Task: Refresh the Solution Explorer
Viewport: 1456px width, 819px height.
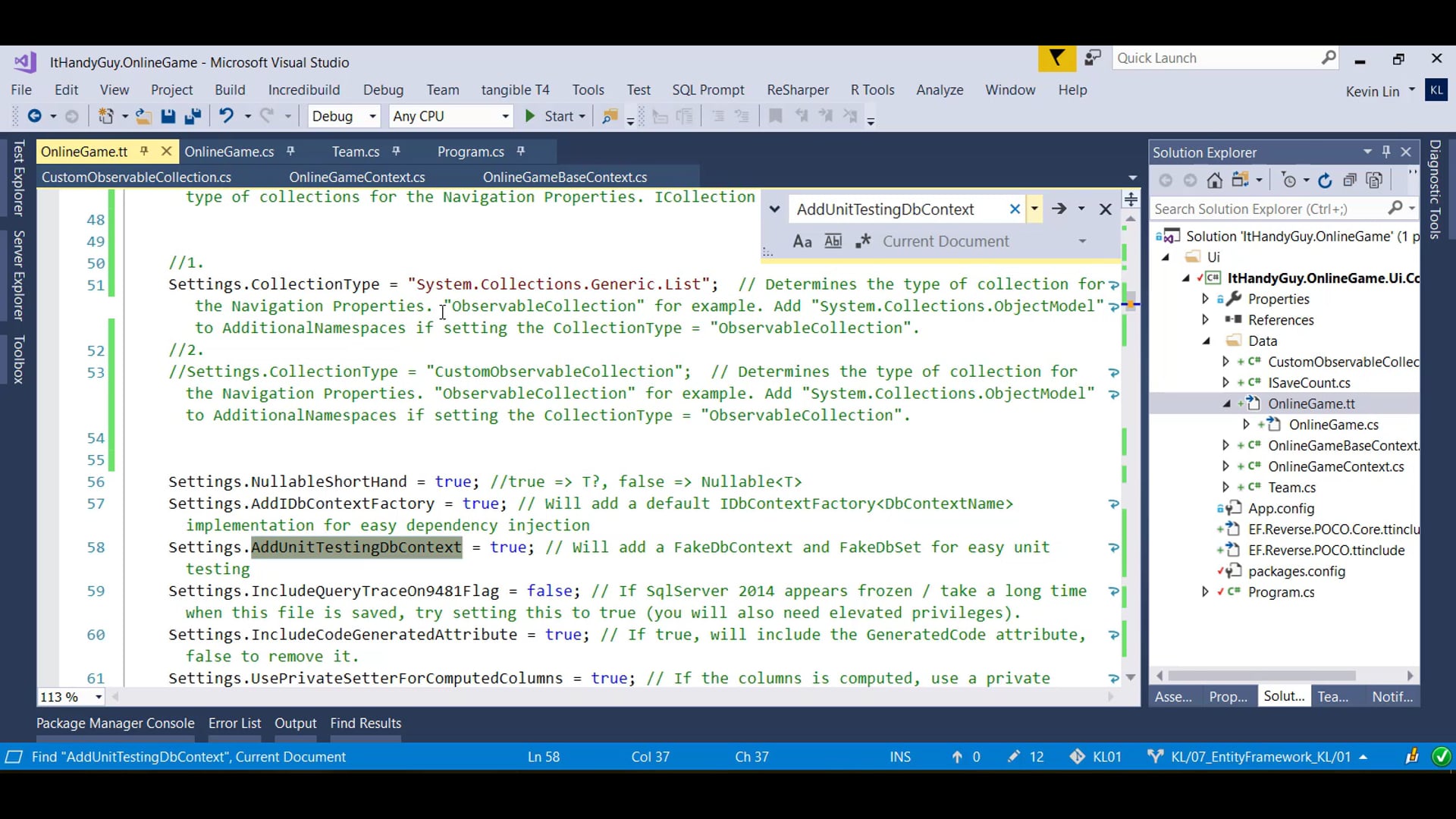Action: pyautogui.click(x=1326, y=180)
